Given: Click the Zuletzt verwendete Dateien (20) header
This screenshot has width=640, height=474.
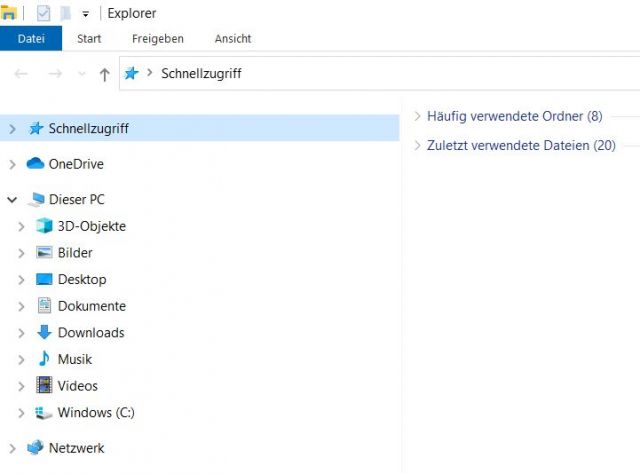Looking at the screenshot, I should (x=521, y=146).
